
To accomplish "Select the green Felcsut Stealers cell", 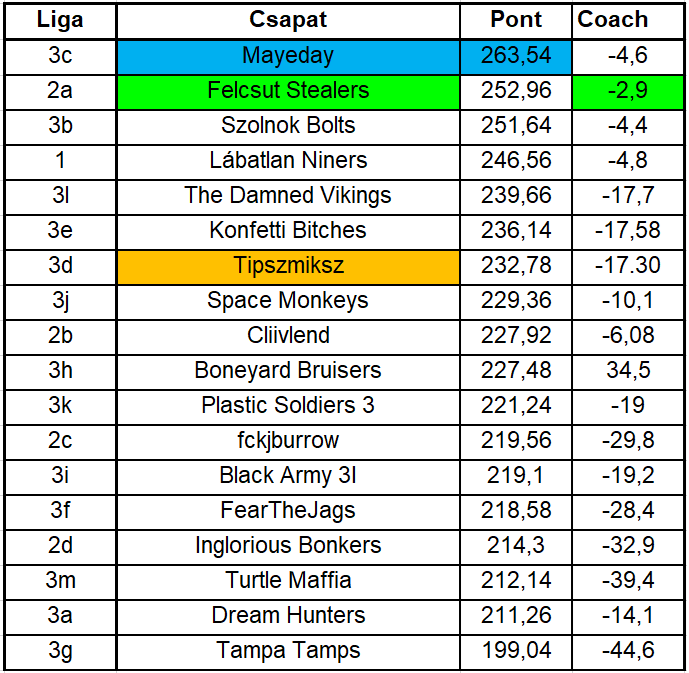I will click(288, 90).
